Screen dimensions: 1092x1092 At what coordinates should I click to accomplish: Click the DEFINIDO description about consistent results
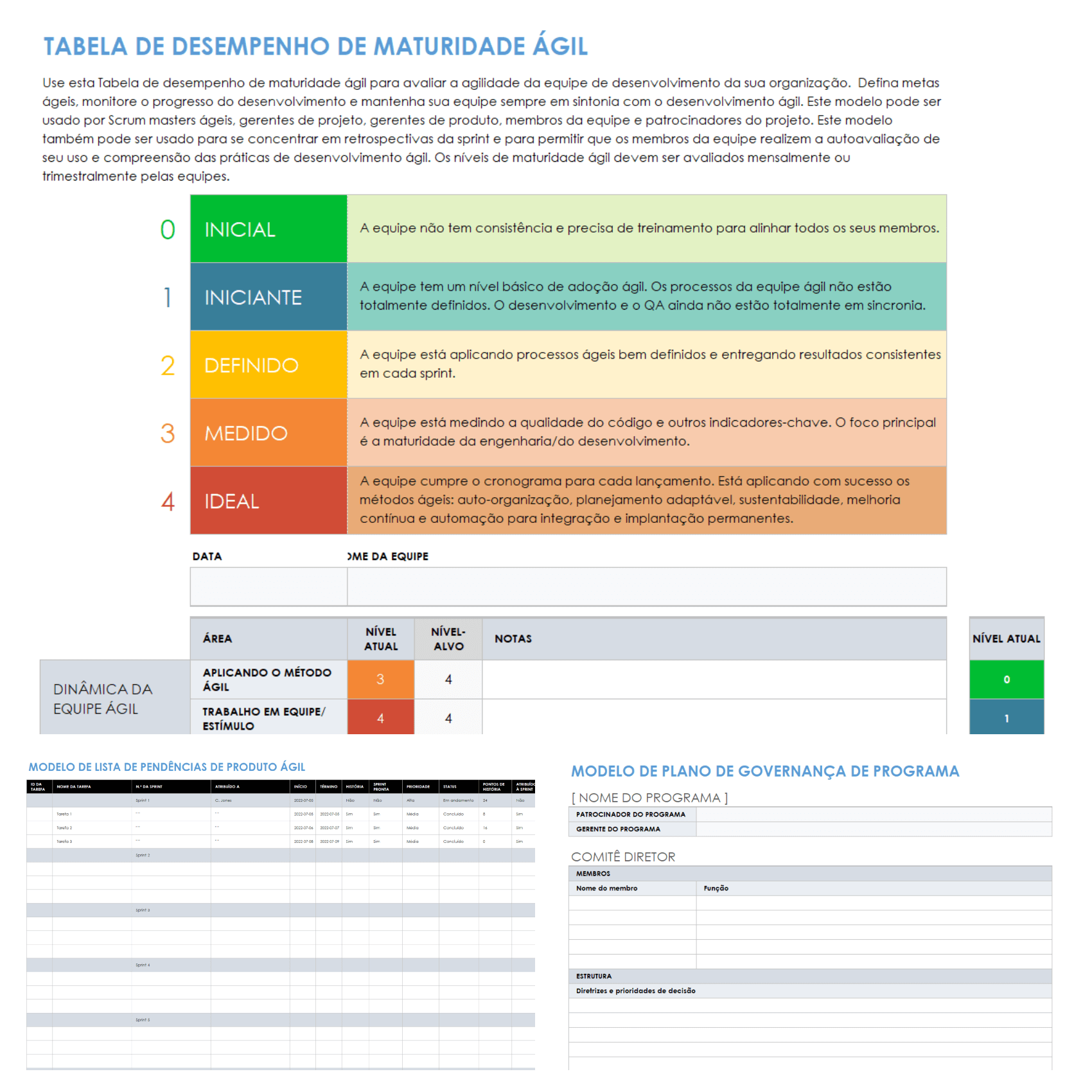[647, 365]
